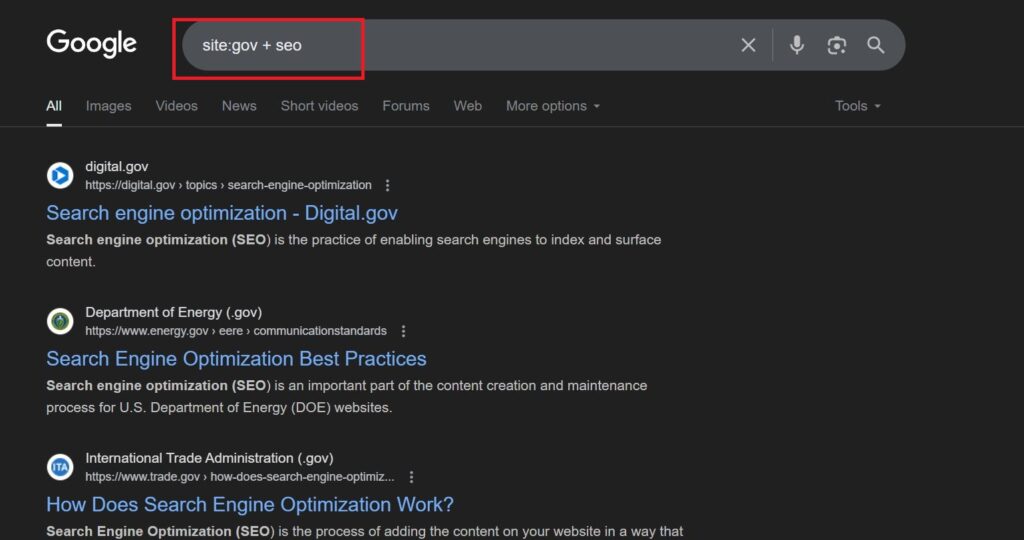Switch to the Videos tab
Image resolution: width=1024 pixels, height=540 pixels.
[176, 106]
